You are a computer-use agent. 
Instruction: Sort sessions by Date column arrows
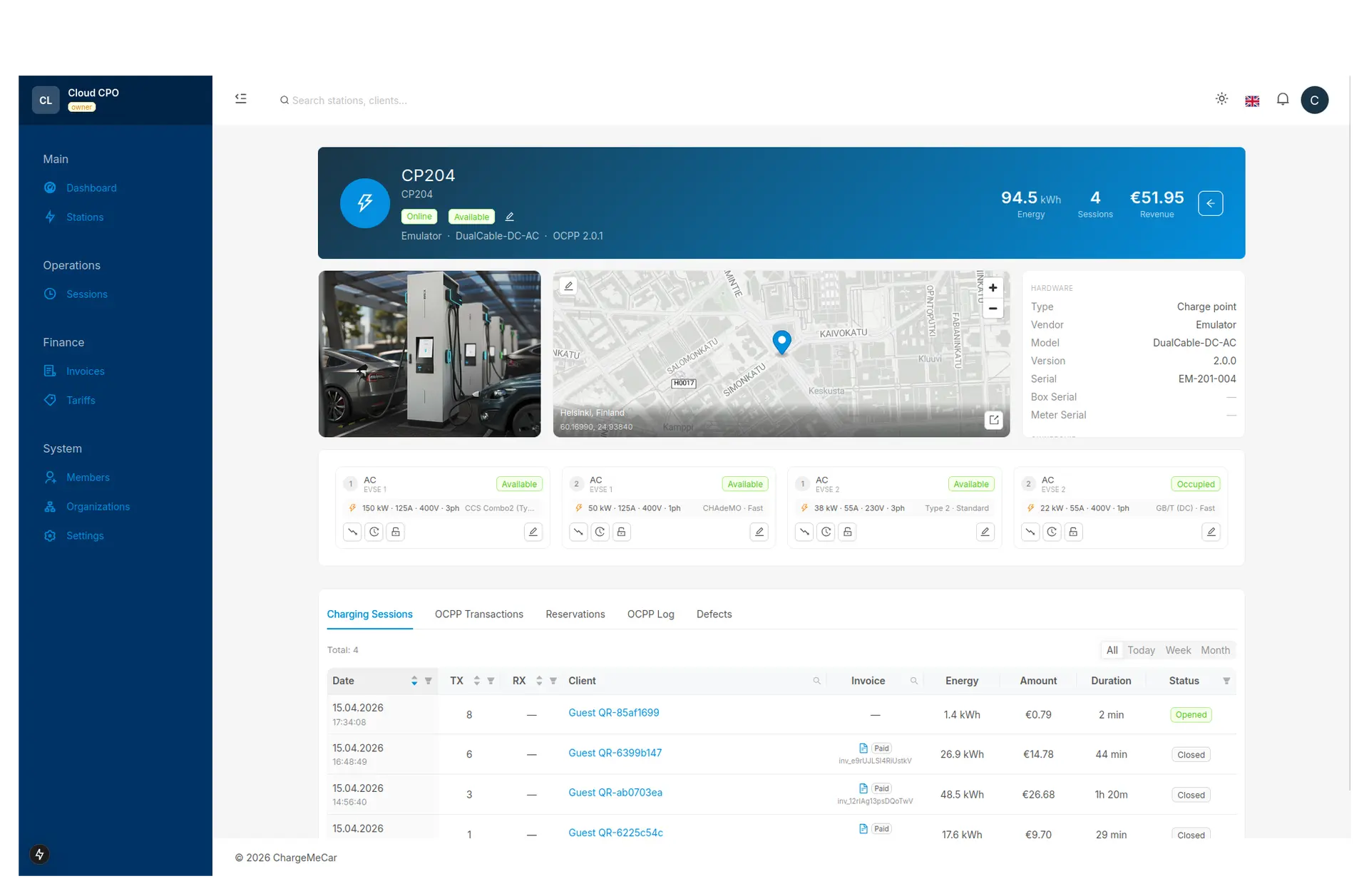[x=414, y=681]
